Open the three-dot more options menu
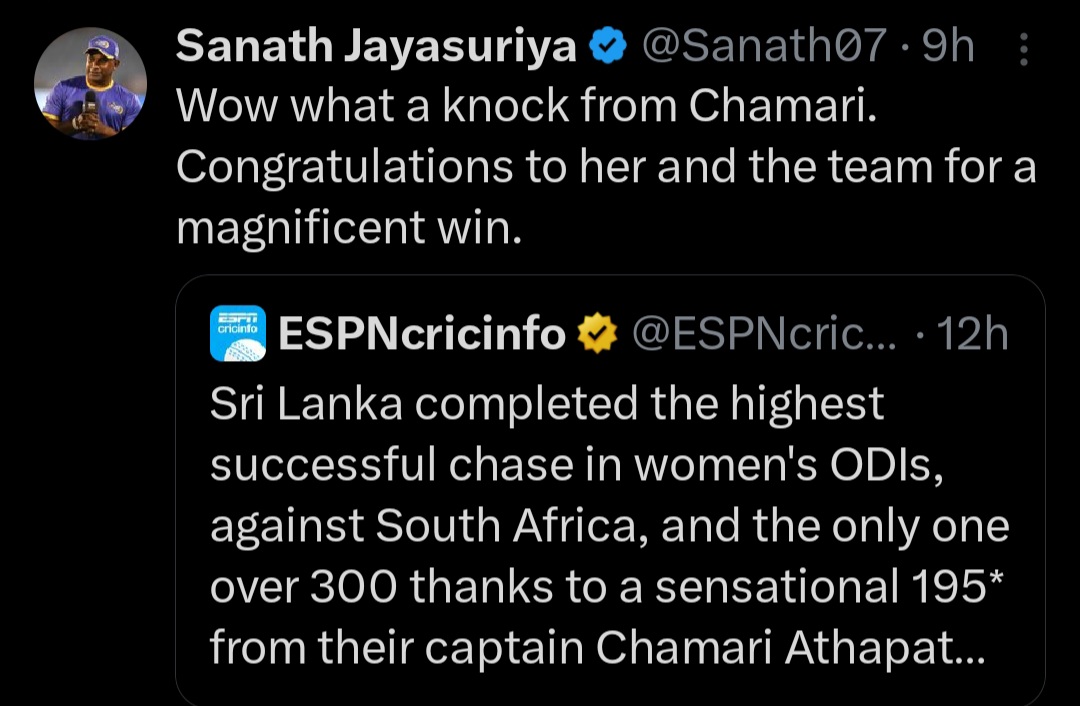 [1024, 50]
